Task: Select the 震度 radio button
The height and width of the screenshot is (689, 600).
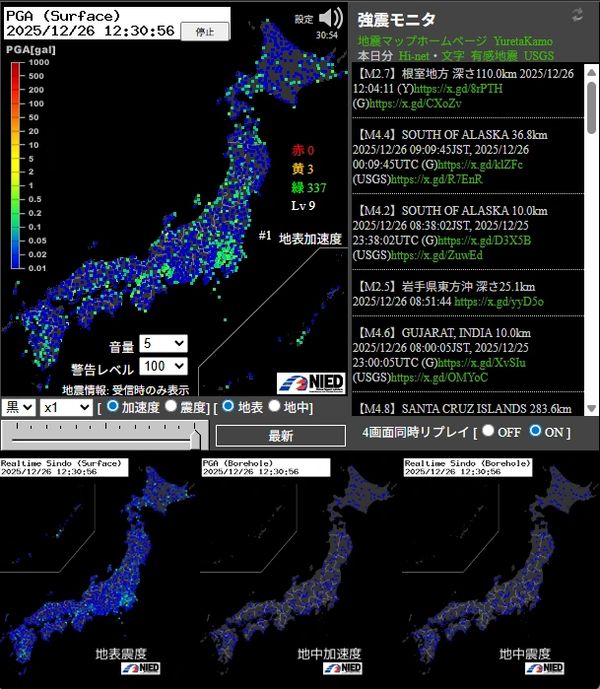Action: click(172, 407)
